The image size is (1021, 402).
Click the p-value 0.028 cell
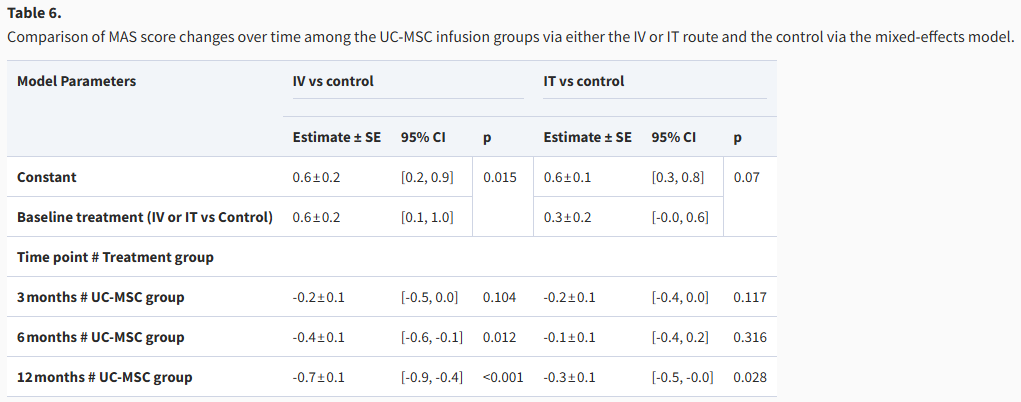(750, 377)
